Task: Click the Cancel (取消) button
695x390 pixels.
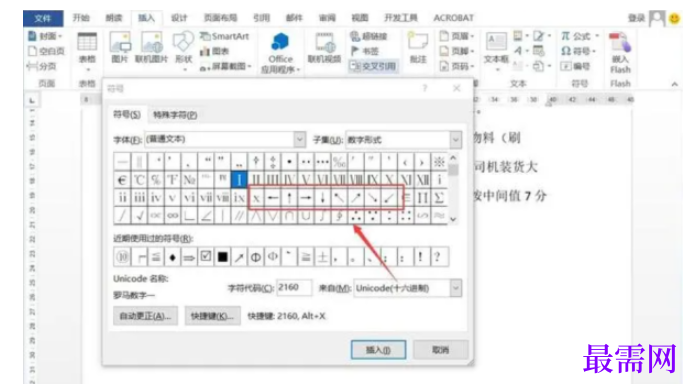Action: point(441,350)
